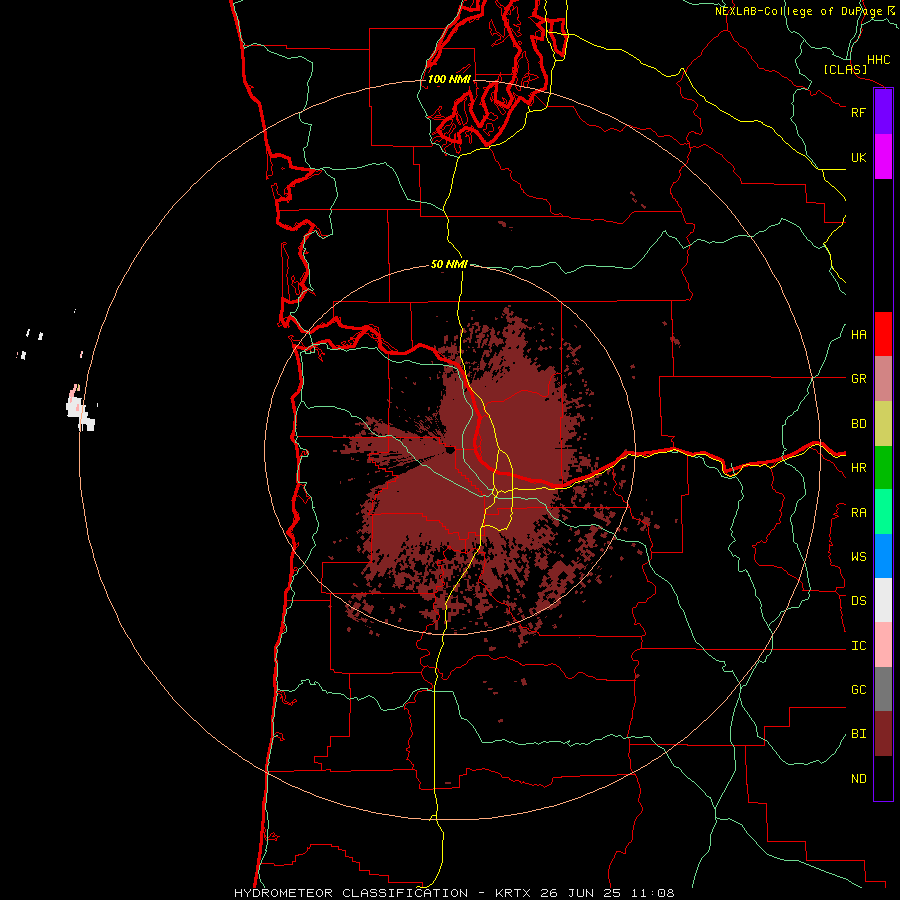Click the BD legend label
The width and height of the screenshot is (900, 900).
pyautogui.click(x=858, y=424)
